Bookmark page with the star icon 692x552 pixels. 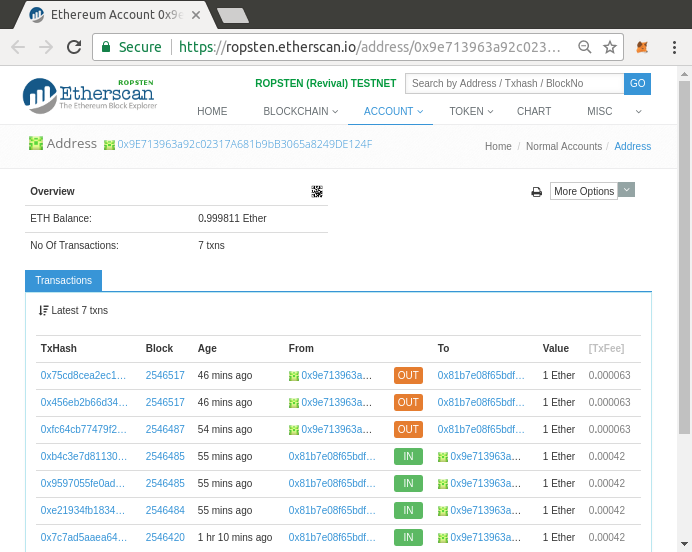click(x=610, y=47)
